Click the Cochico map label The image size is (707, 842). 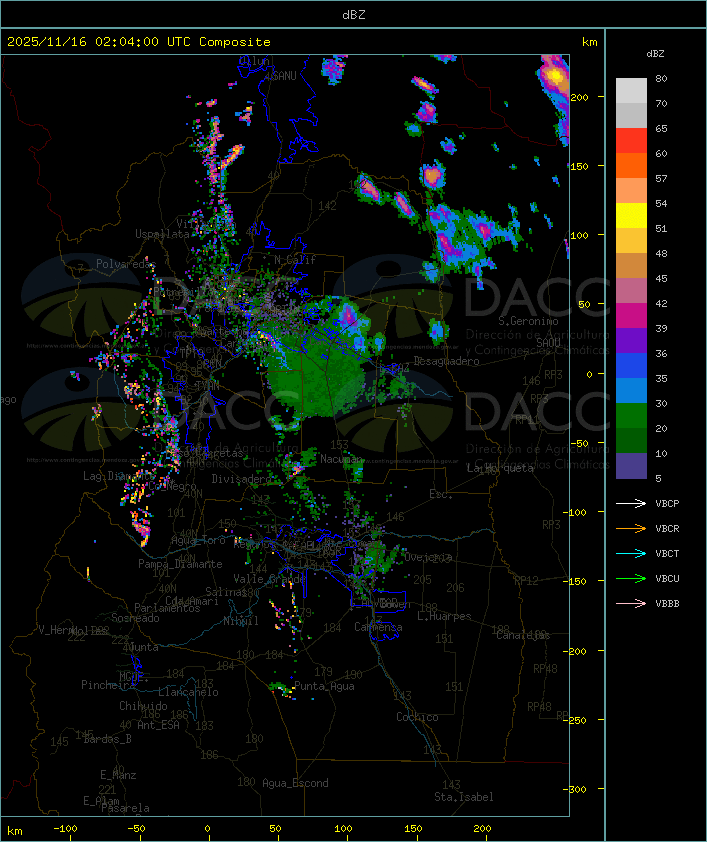[417, 717]
